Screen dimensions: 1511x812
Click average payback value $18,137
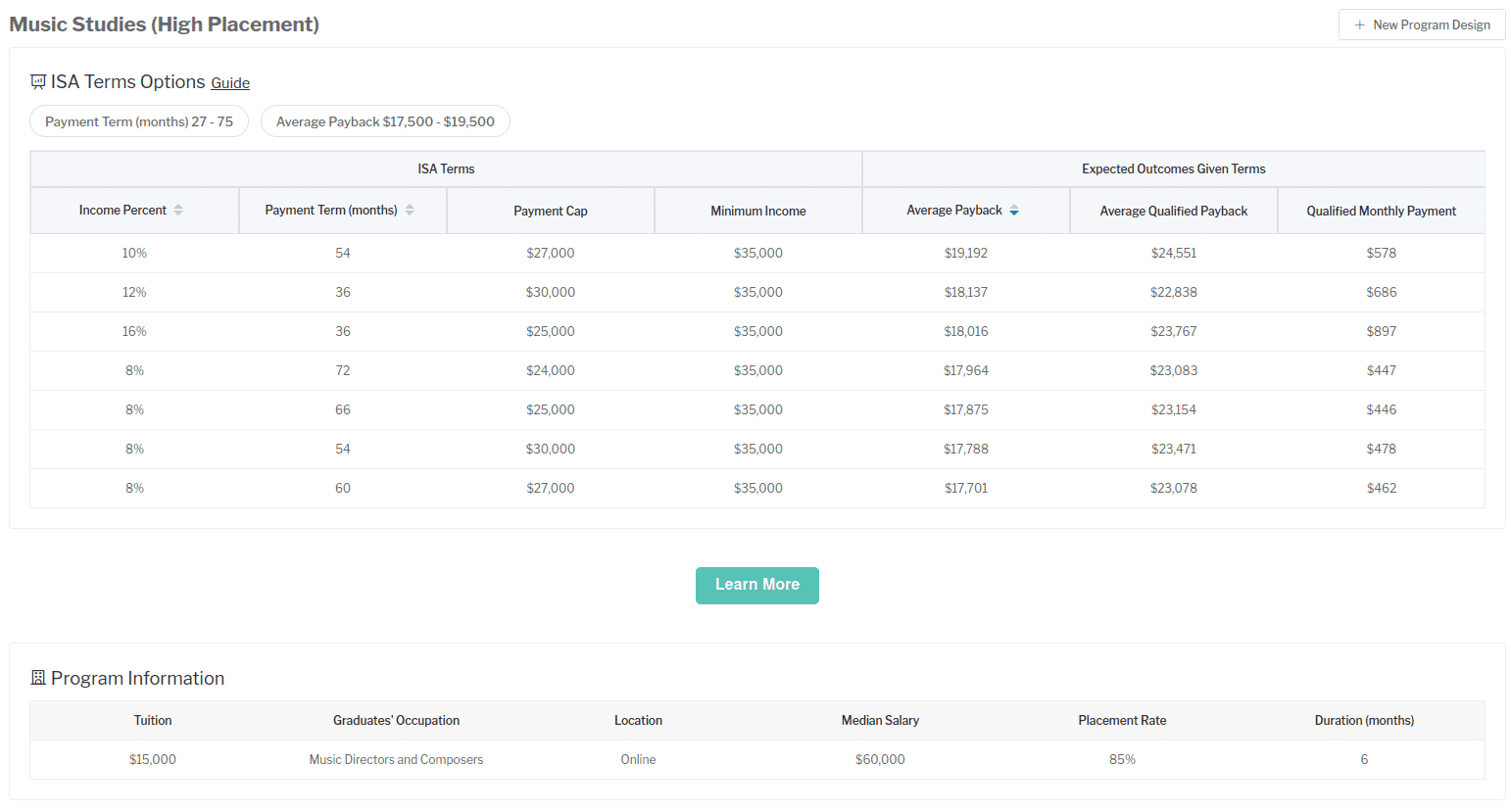pyautogui.click(x=966, y=292)
